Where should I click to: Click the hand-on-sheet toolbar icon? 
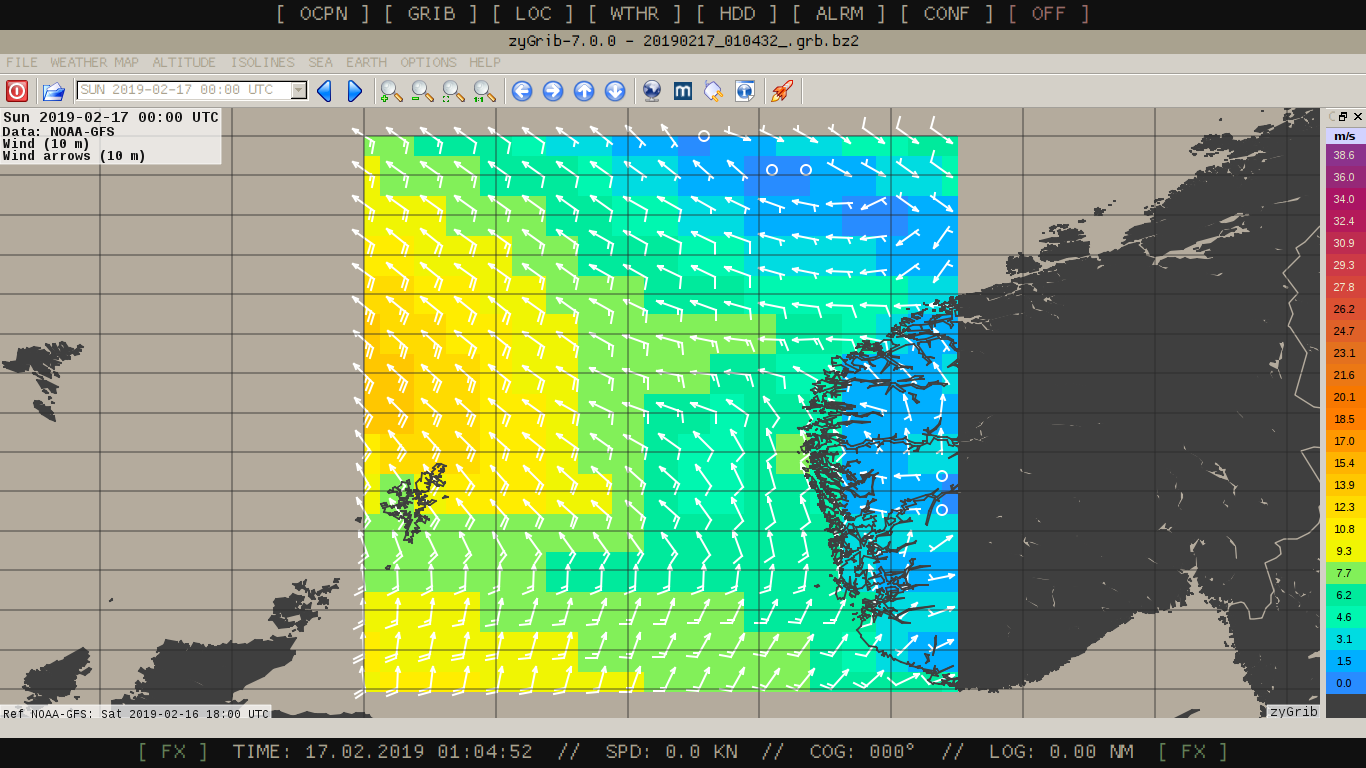click(x=714, y=91)
